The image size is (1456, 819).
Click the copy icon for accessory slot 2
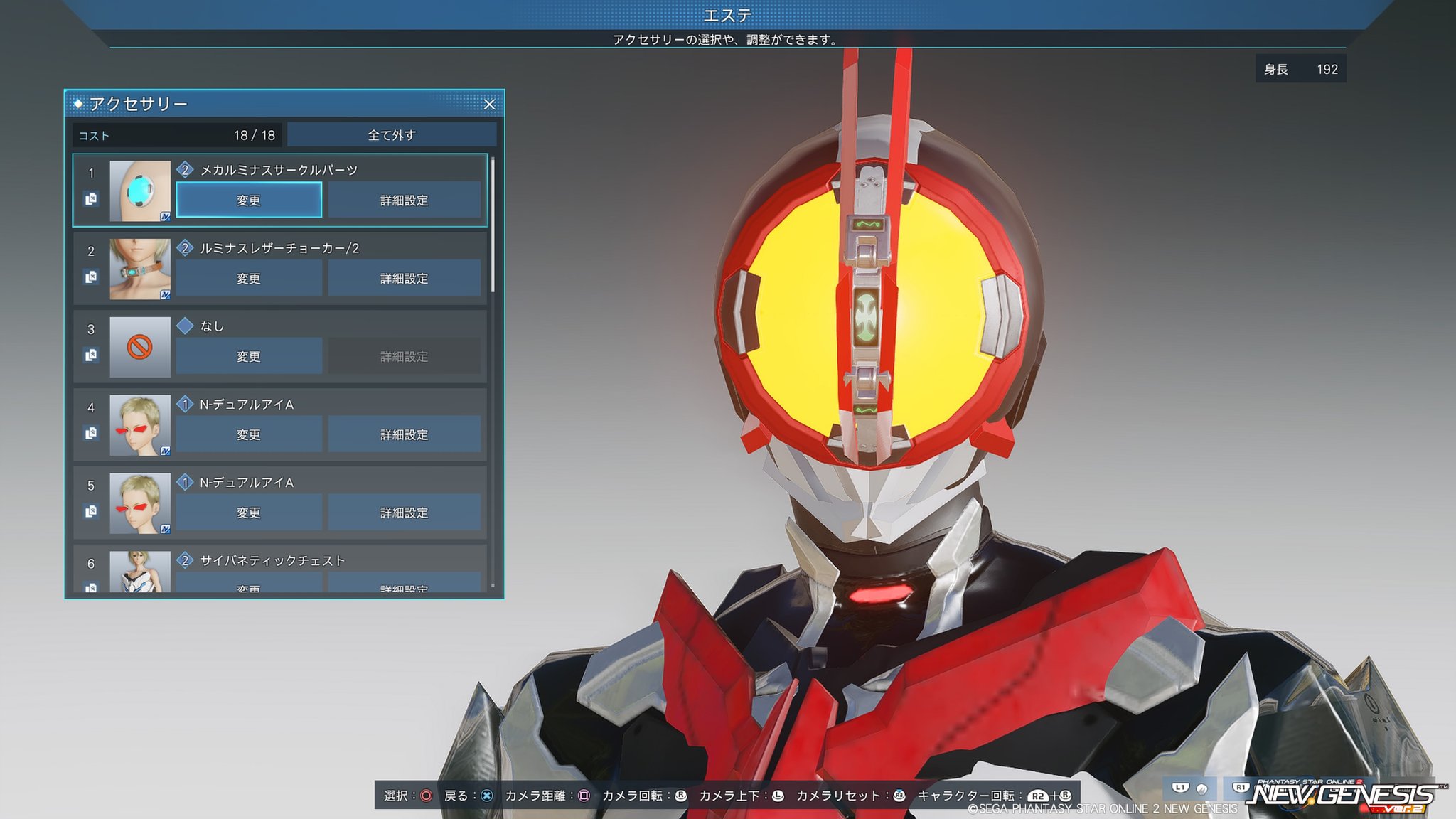[91, 277]
